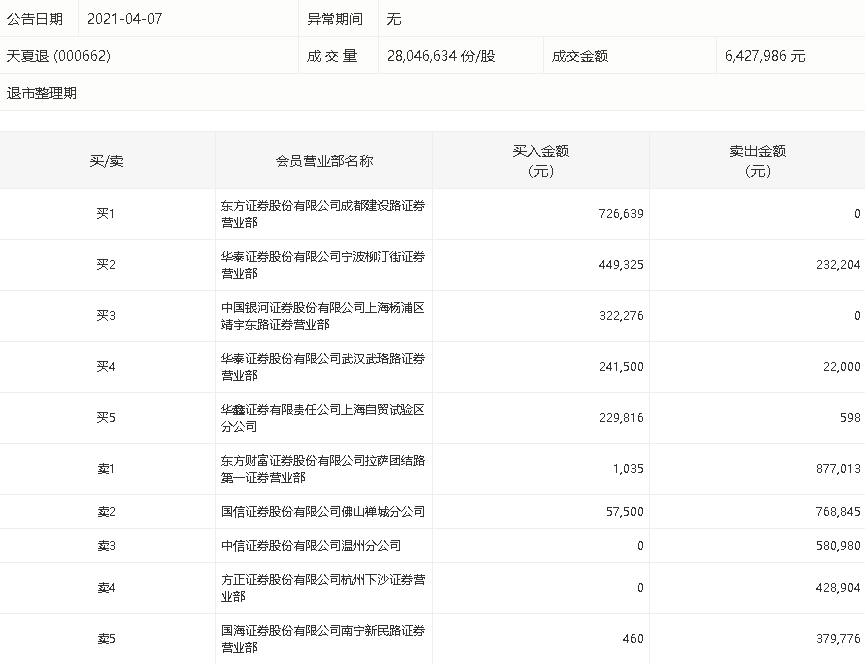865x664 pixels.
Task: Click the 卖出金额 column header
Action: click(x=757, y=161)
